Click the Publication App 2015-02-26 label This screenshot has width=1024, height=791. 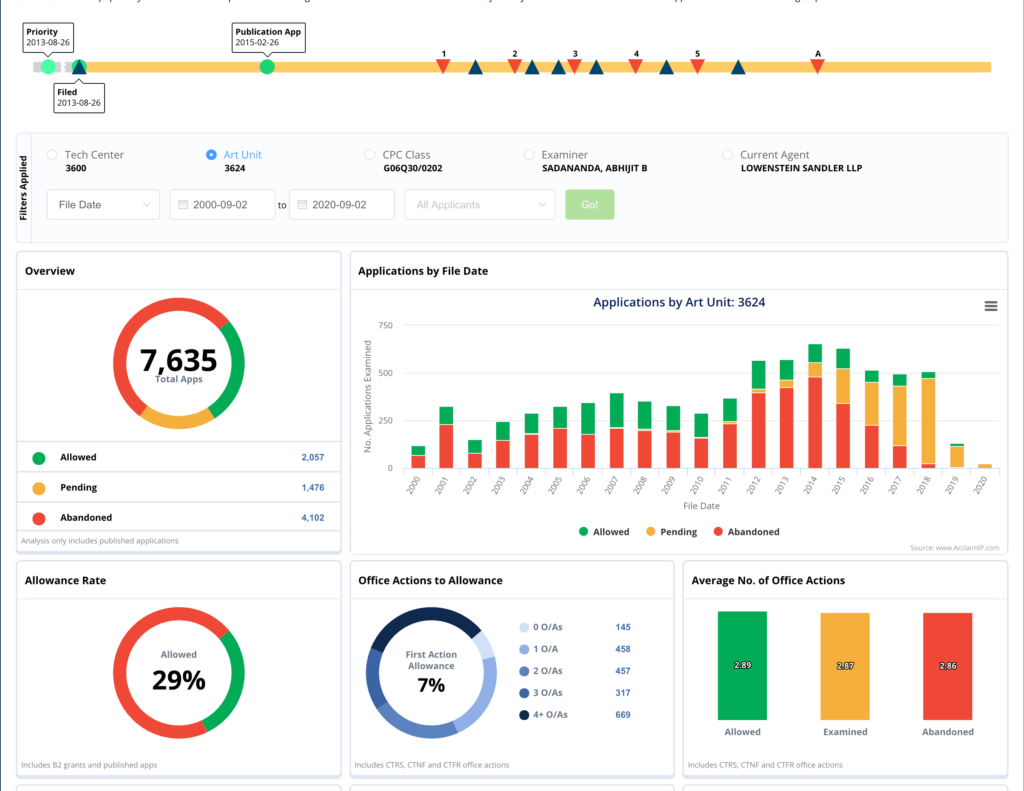pos(268,37)
